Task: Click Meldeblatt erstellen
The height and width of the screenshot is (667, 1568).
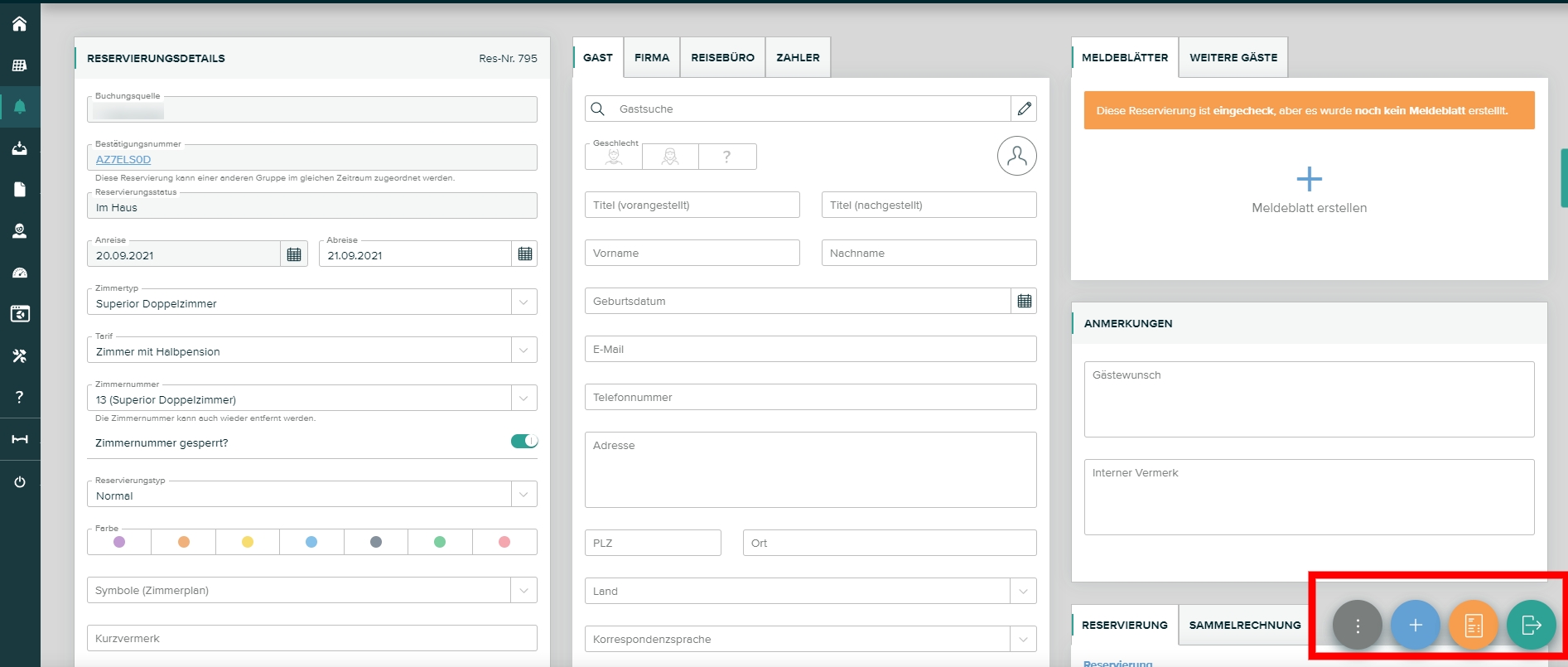Action: [1309, 191]
